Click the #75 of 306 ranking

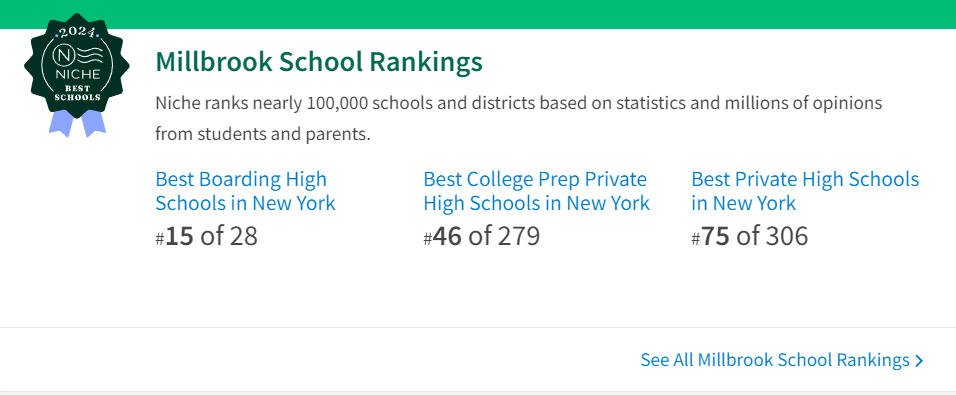tap(750, 237)
